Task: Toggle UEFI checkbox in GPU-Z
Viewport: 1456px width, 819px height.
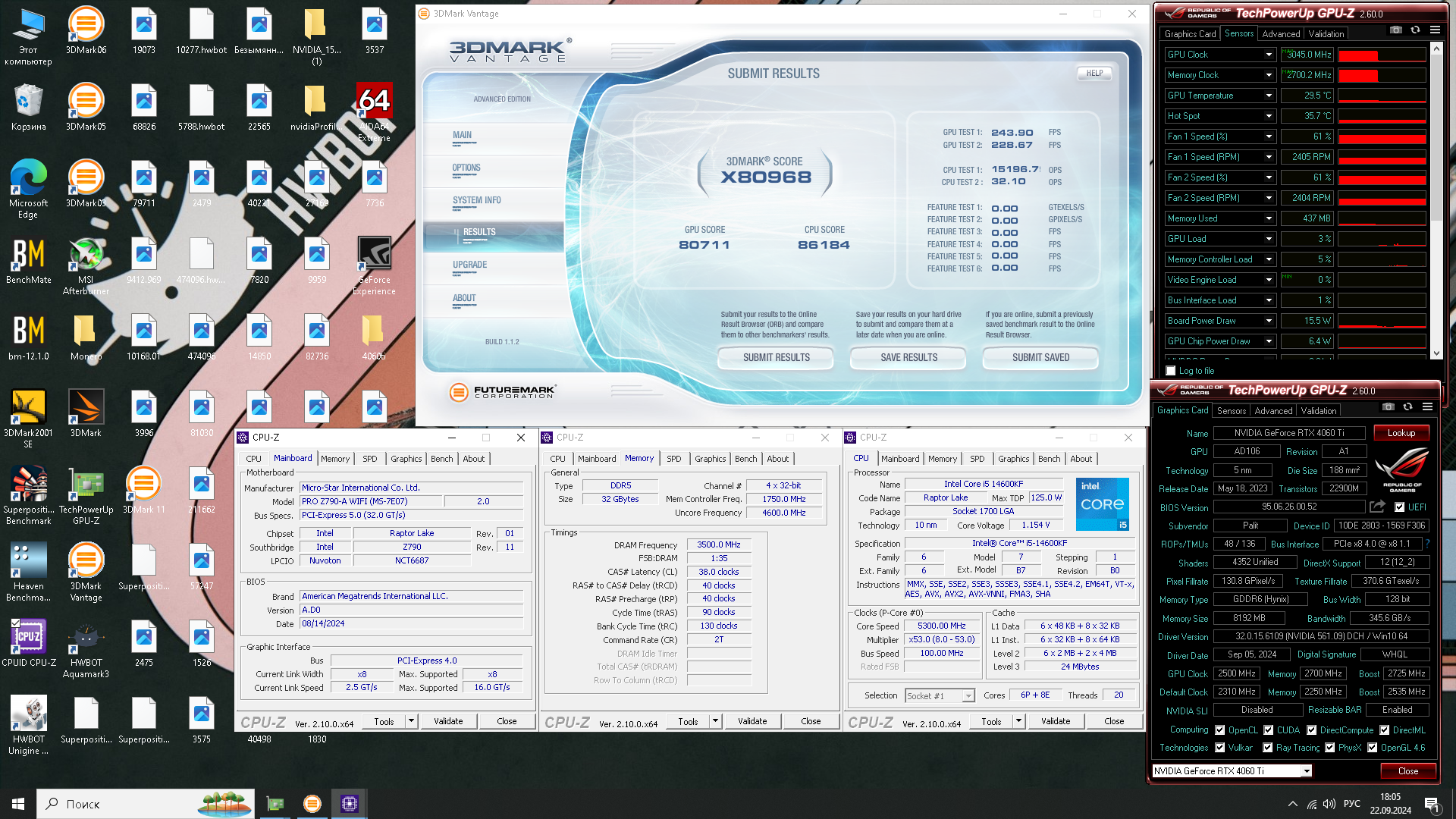Action: tap(1400, 507)
